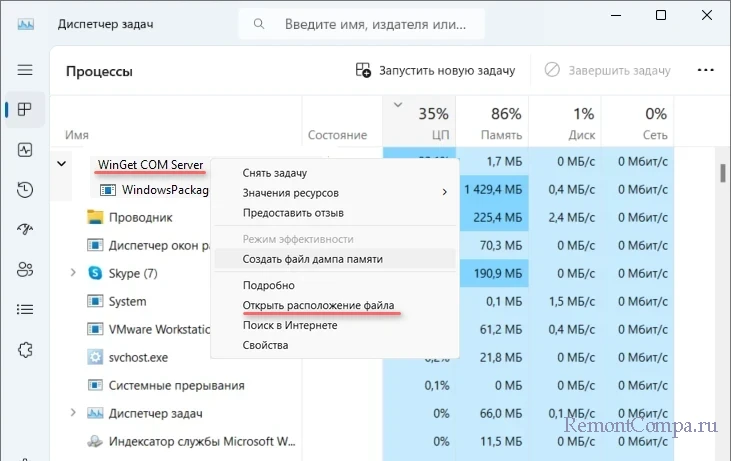Image resolution: width=731 pixels, height=461 pixels.
Task: Choose Открыть расположение файла
Action: (x=335, y=305)
